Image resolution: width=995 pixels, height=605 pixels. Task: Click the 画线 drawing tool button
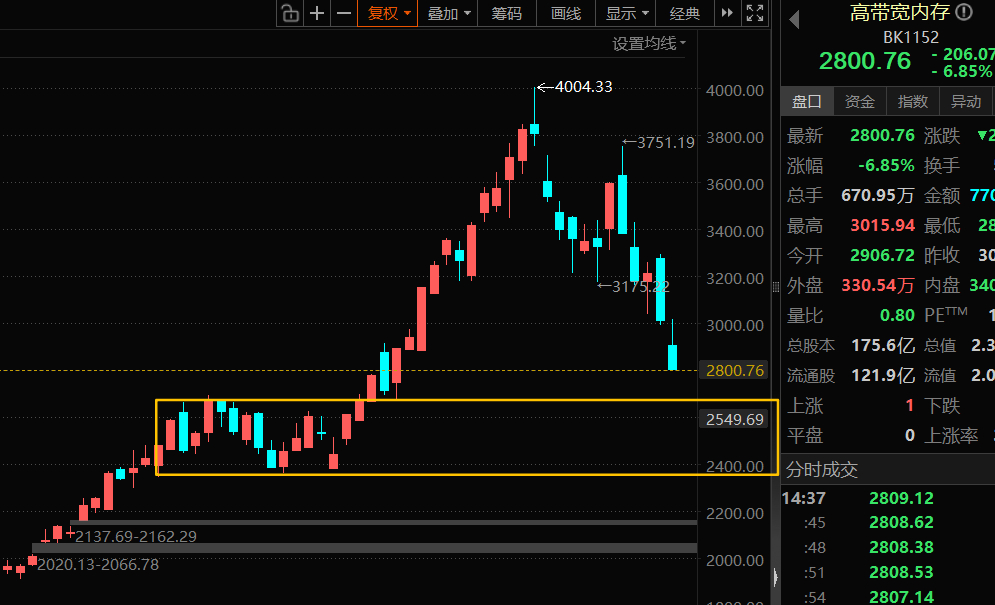[566, 13]
